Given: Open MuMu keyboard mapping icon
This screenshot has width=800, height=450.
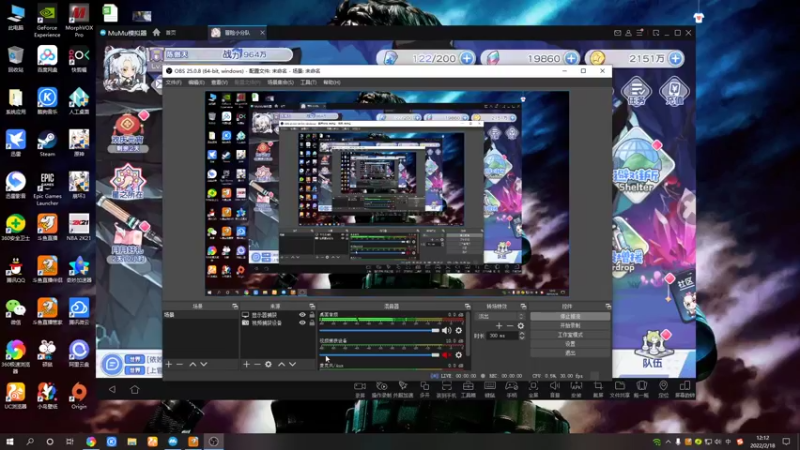Looking at the screenshot, I should click(490, 389).
